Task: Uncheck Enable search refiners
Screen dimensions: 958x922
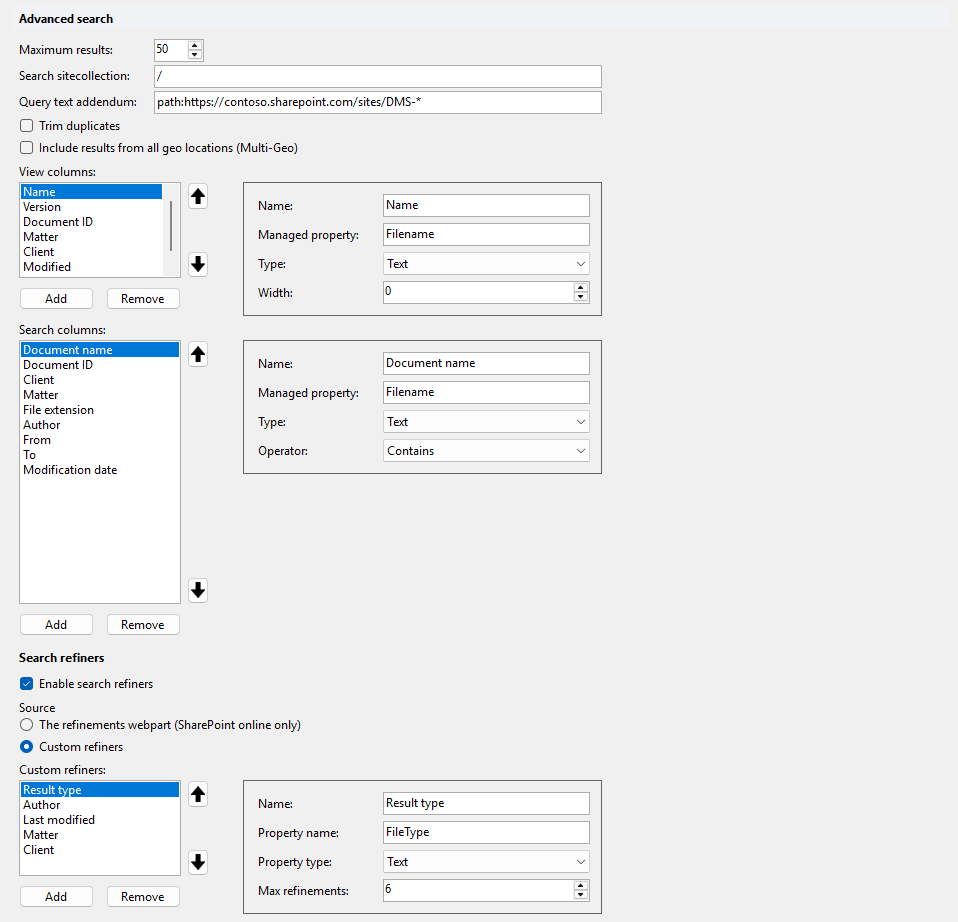Action: 26,684
